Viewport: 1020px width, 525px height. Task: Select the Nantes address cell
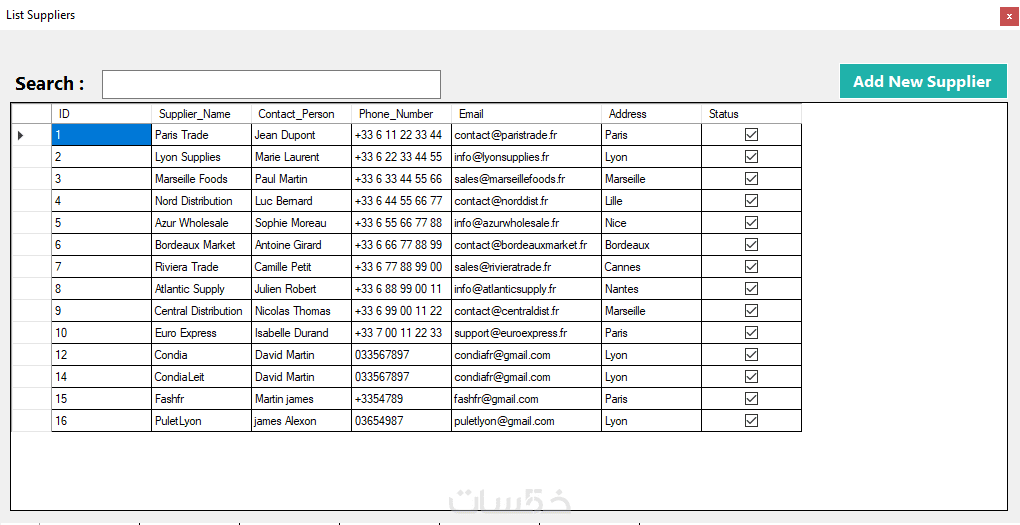tap(652, 289)
